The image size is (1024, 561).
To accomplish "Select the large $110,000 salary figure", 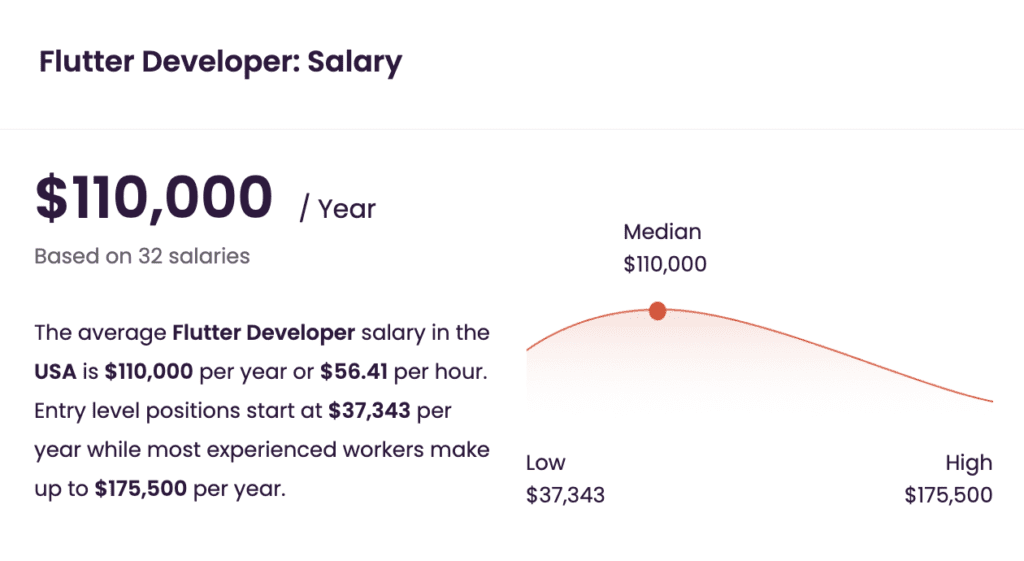I will point(153,197).
